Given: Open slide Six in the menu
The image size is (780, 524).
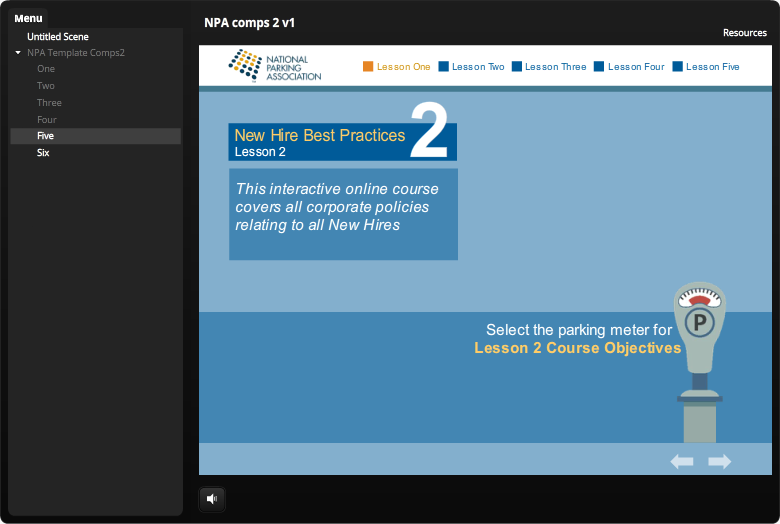Looking at the screenshot, I should coord(43,153).
